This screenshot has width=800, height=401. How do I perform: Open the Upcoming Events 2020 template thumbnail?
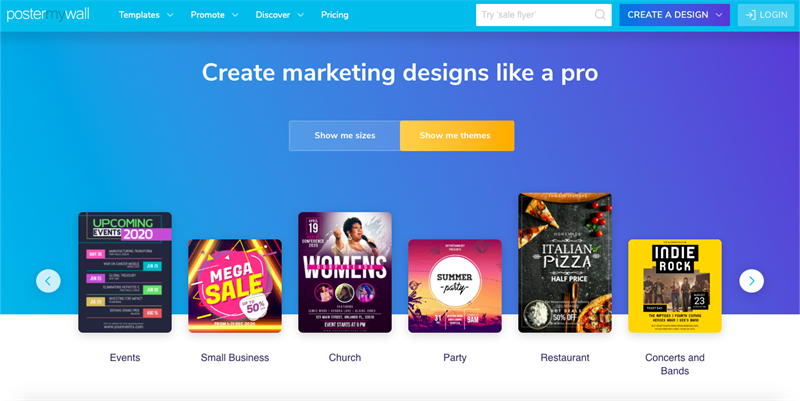tap(125, 272)
